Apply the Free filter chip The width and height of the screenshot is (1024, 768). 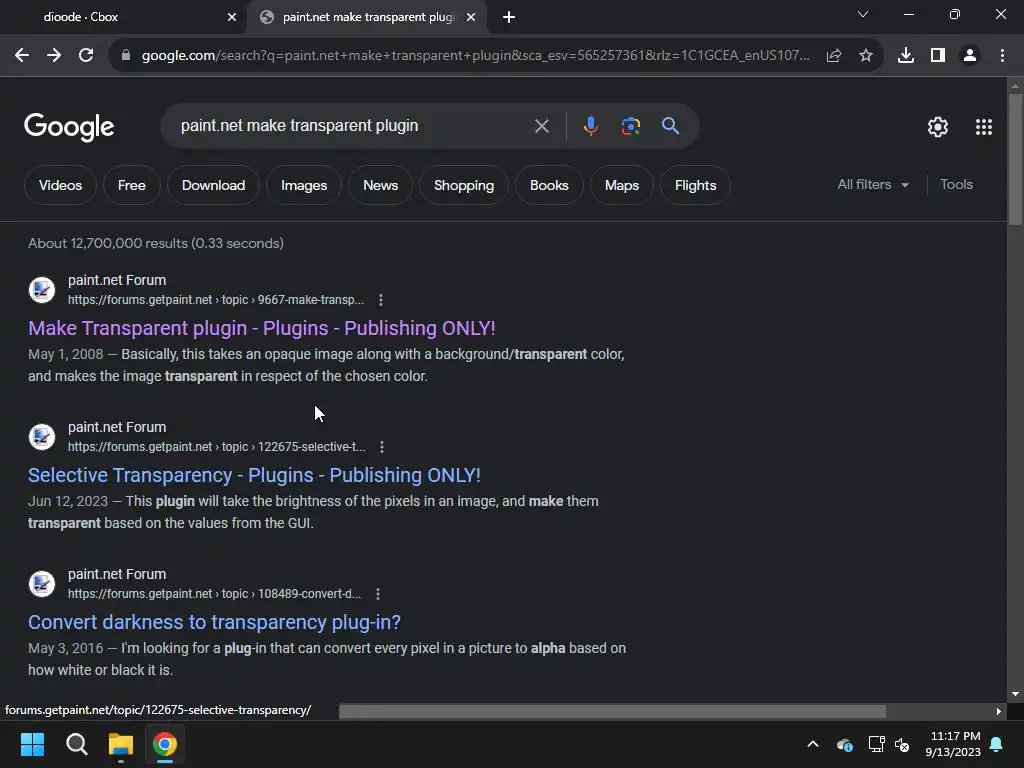pyautogui.click(x=131, y=185)
